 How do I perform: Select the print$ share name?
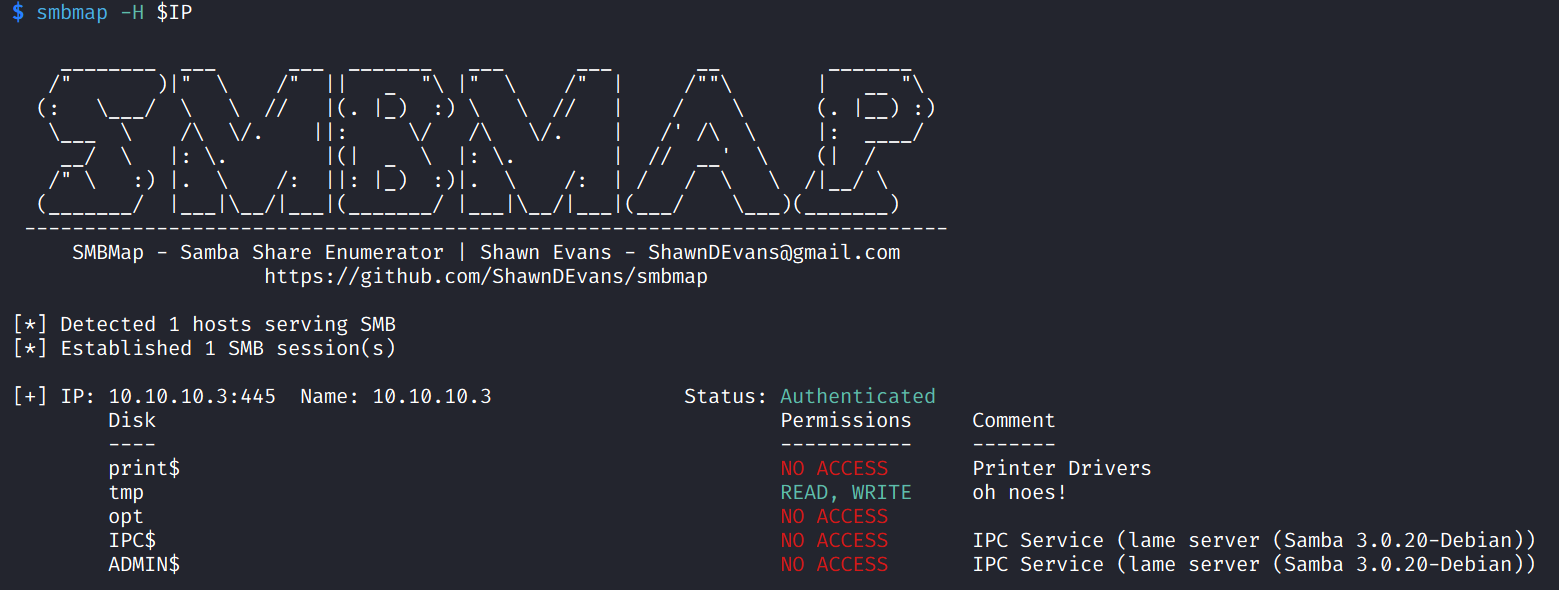tap(144, 468)
